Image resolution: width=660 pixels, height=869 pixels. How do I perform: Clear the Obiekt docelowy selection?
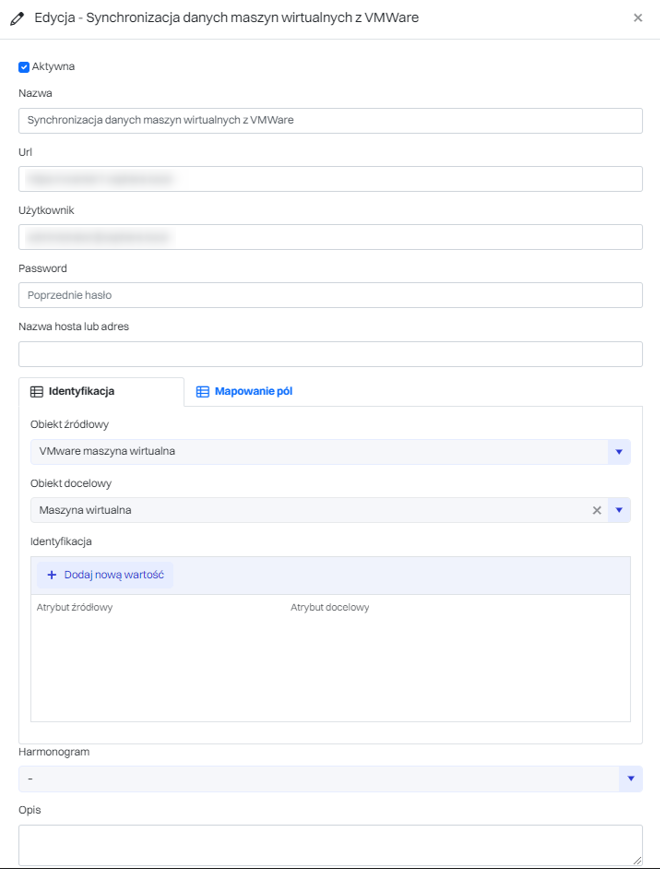point(597,510)
